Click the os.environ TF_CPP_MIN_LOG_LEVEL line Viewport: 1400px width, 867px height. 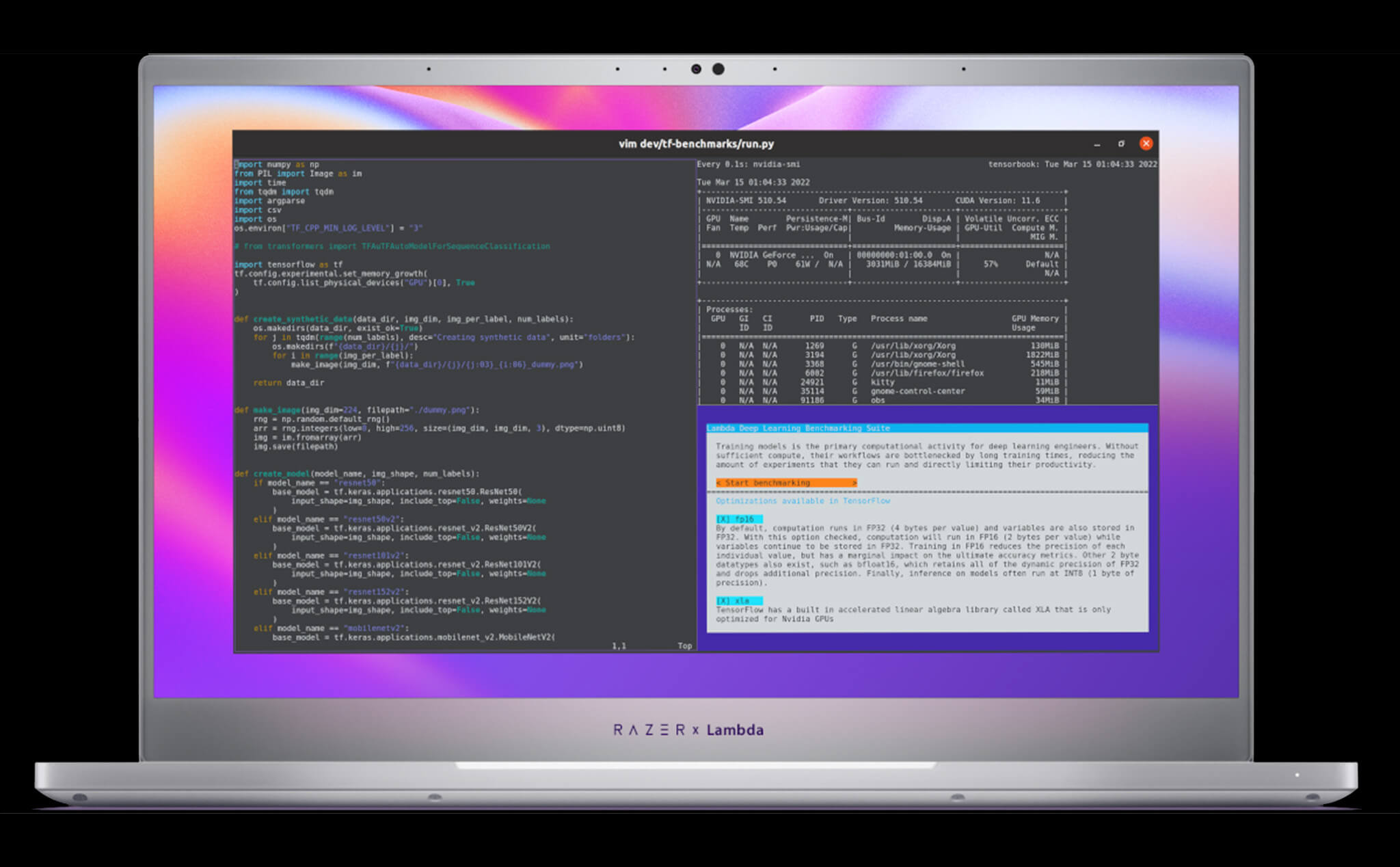[329, 228]
